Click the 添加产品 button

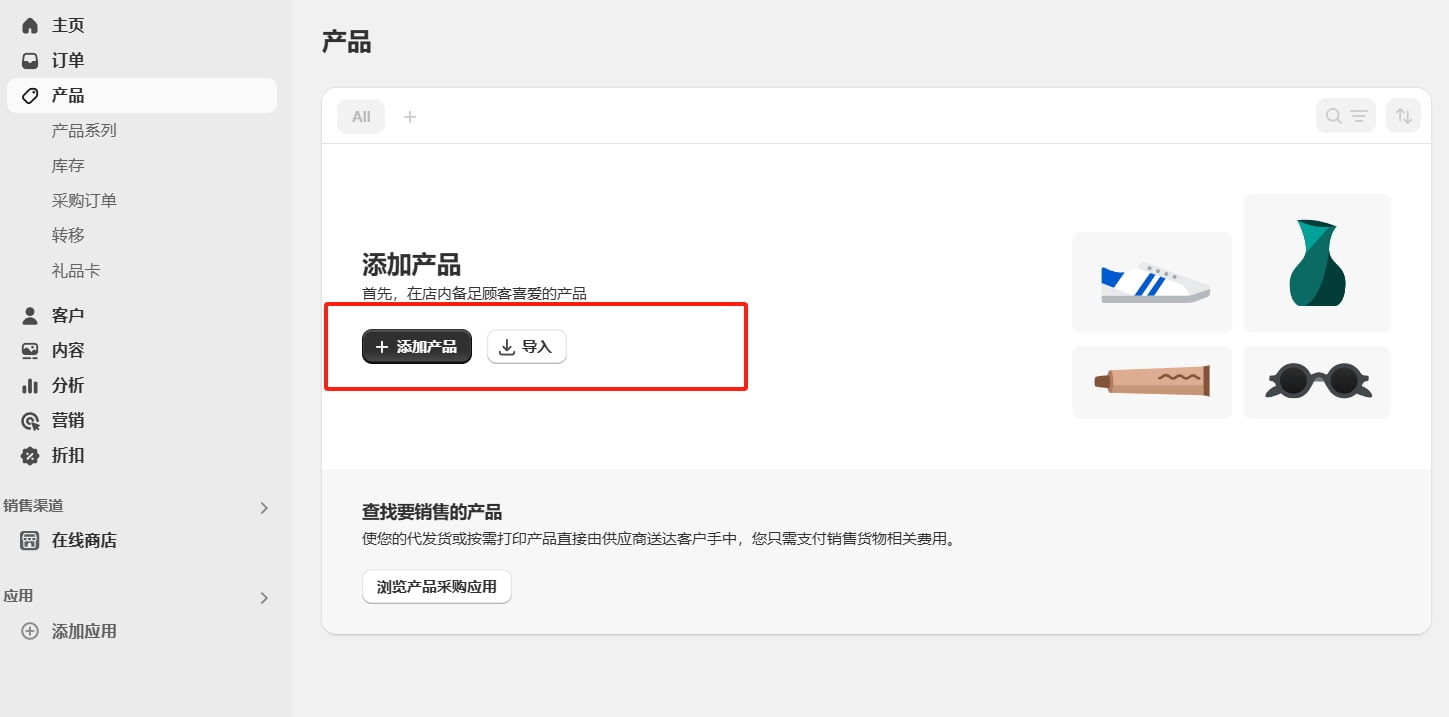(x=416, y=346)
